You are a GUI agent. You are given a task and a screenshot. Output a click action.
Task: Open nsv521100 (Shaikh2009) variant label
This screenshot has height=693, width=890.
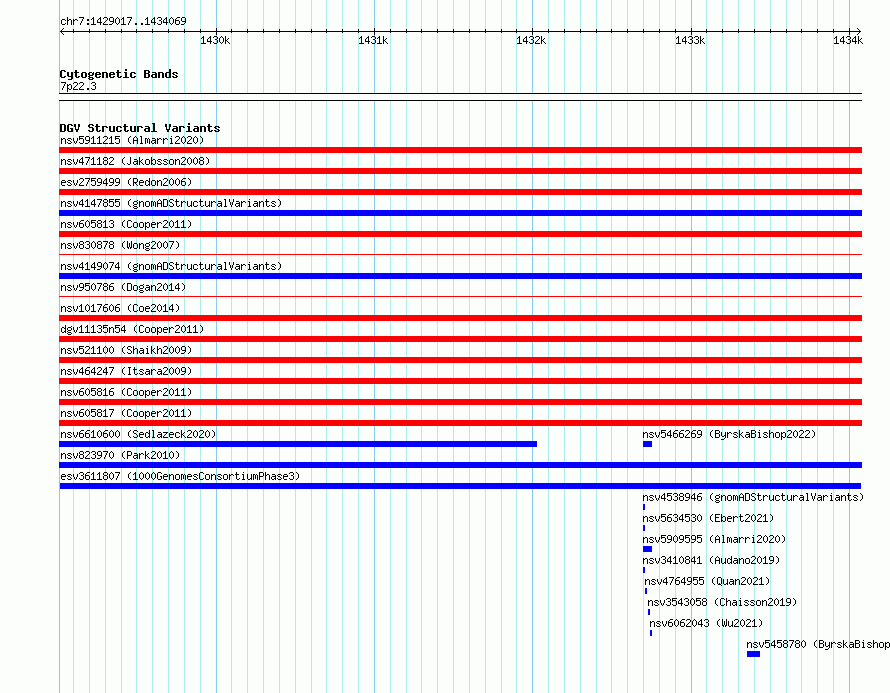click(x=126, y=350)
